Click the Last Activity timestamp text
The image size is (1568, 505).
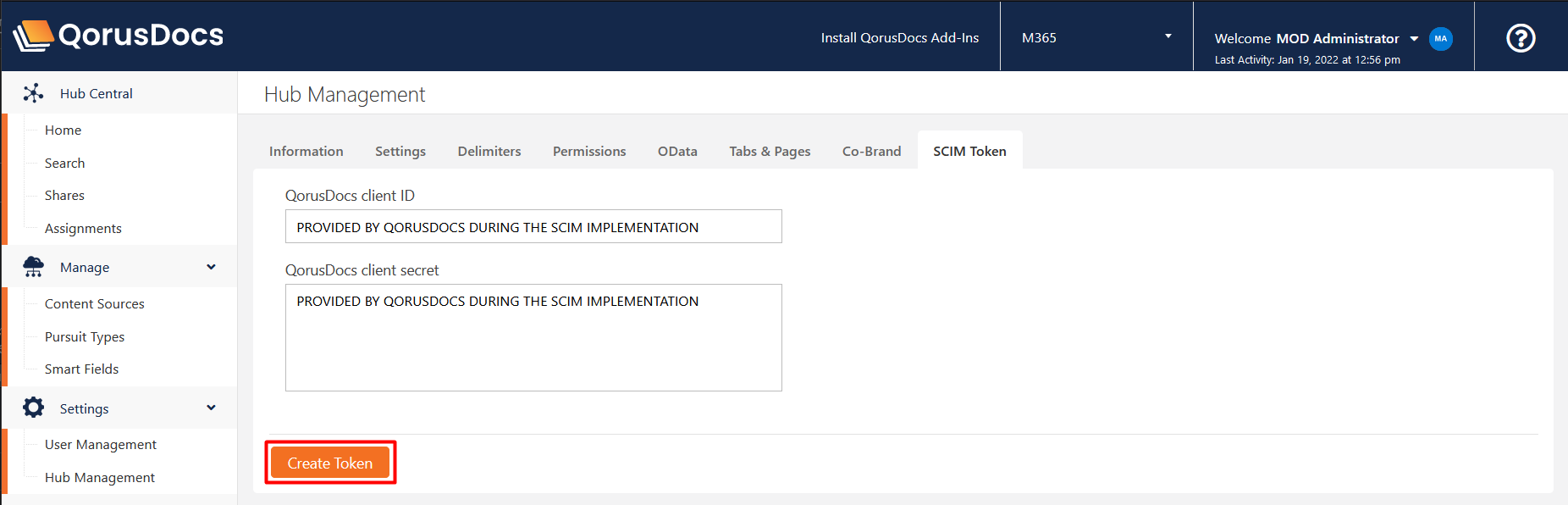pos(1307,59)
